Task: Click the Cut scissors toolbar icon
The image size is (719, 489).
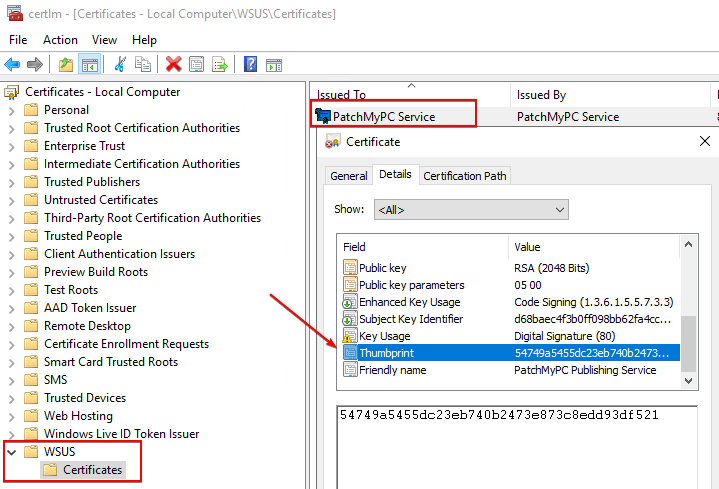Action: (120, 65)
